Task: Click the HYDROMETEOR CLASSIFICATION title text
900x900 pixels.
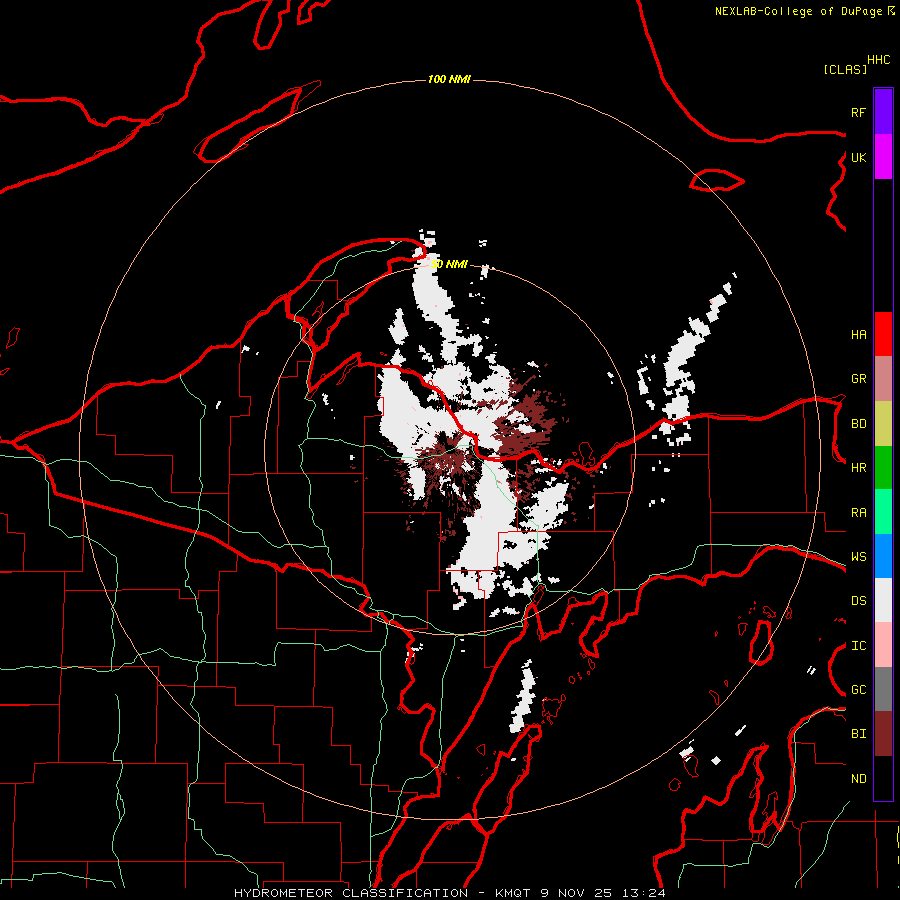Action: click(x=351, y=893)
